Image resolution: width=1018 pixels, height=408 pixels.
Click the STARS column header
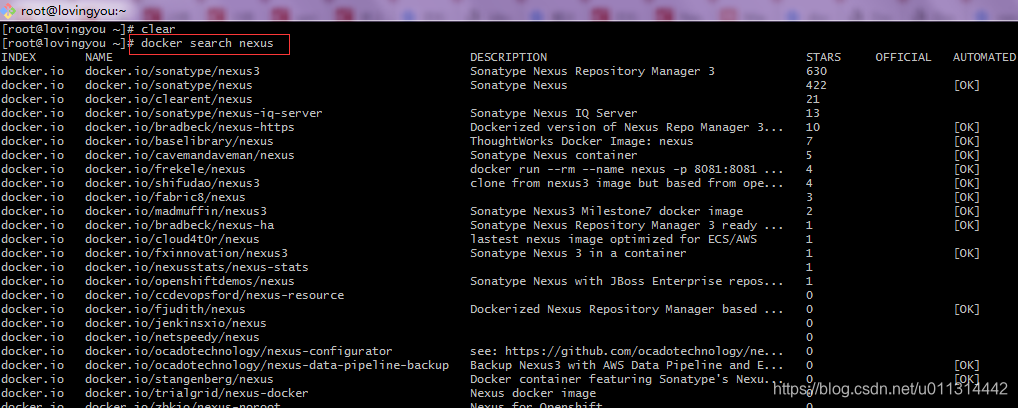coord(823,57)
